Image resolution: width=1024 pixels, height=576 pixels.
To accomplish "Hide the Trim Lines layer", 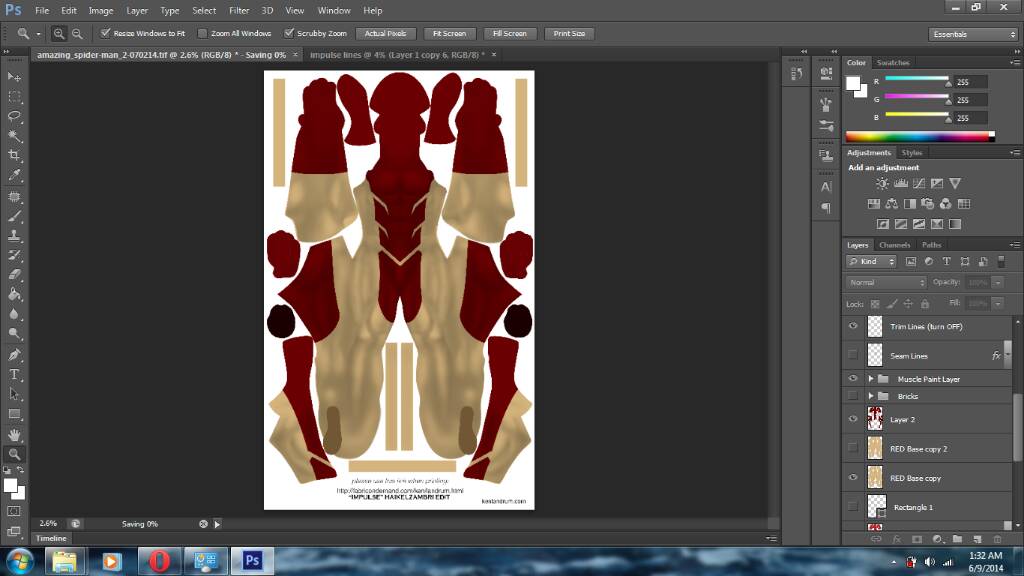I will (x=853, y=326).
